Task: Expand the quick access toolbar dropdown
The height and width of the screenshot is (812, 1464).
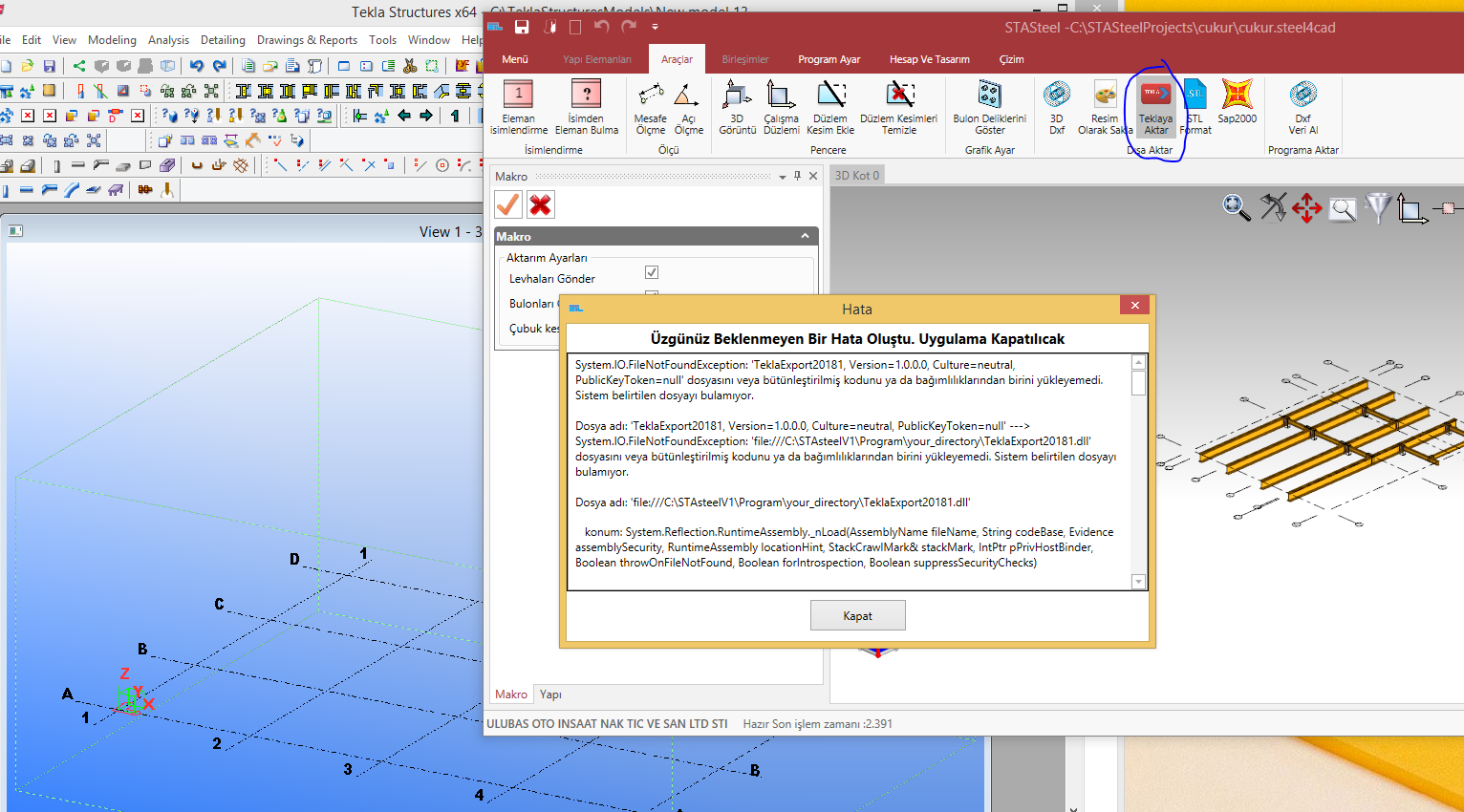Action: tap(655, 28)
